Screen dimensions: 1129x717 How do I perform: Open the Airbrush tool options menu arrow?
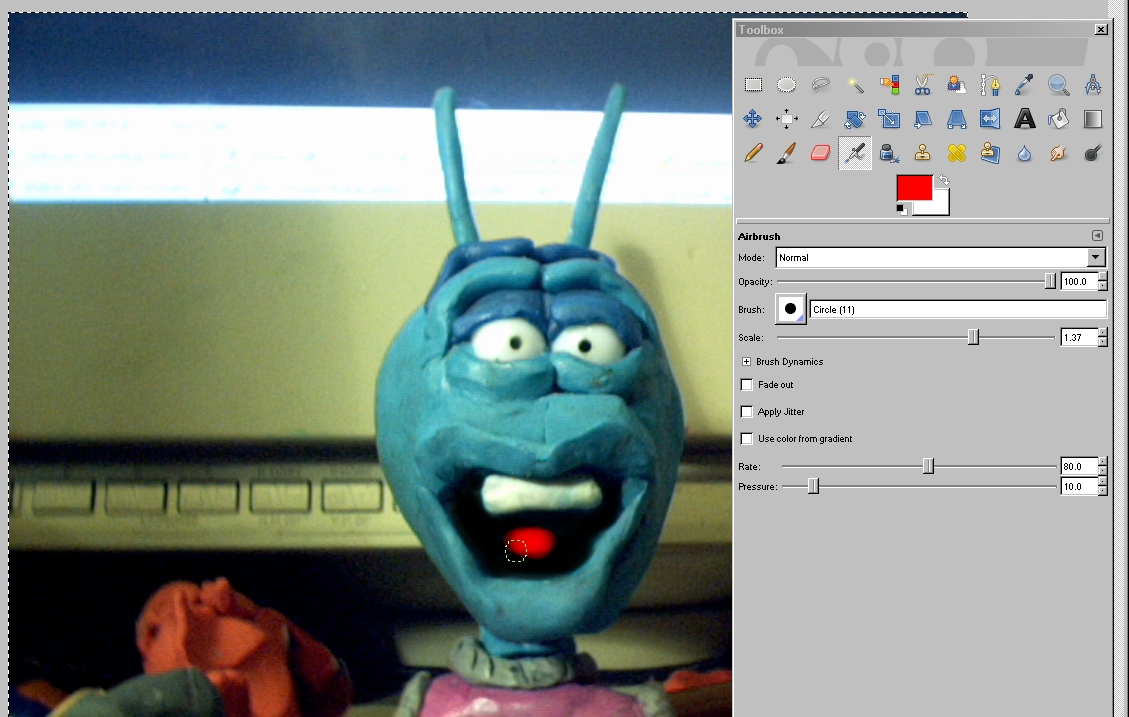coord(1097,236)
